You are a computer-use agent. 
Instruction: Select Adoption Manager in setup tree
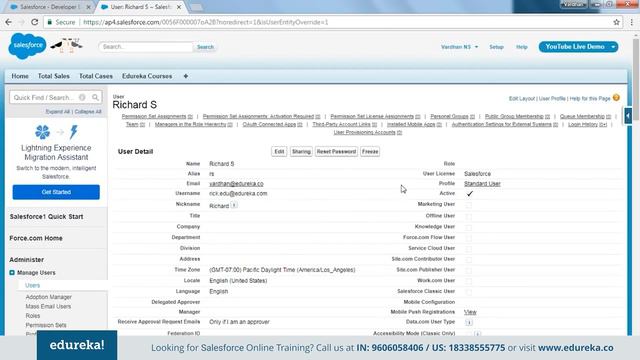[49, 297]
